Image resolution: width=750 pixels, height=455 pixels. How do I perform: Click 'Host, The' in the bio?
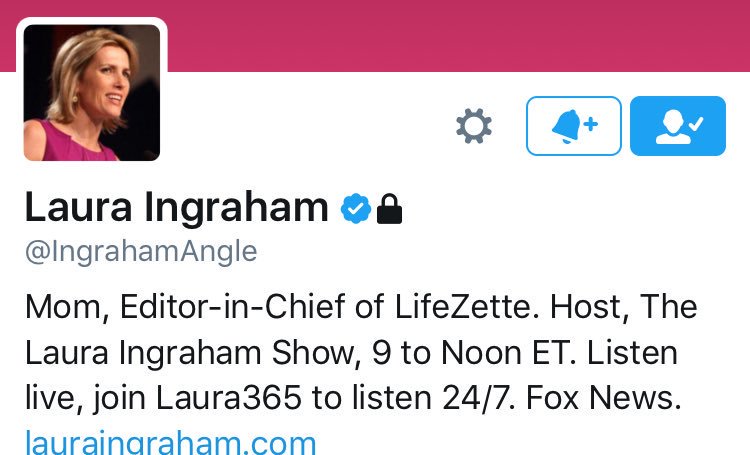624,307
